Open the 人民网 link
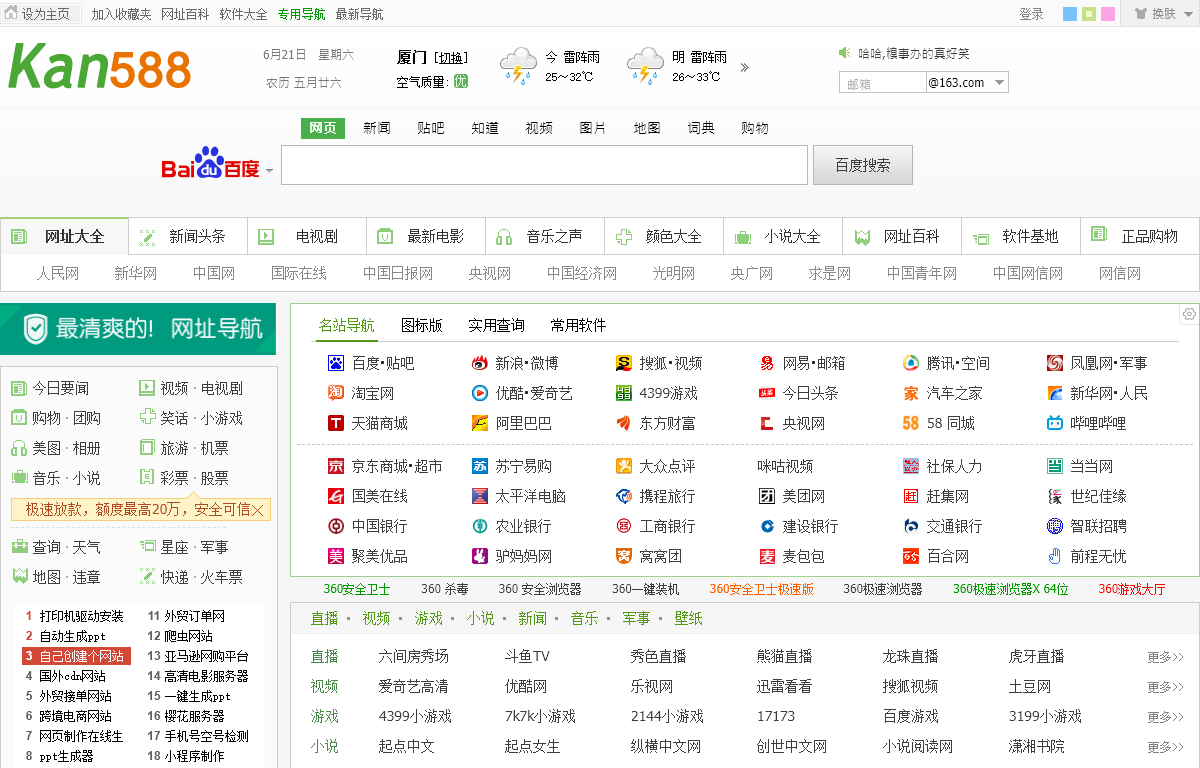This screenshot has height=768, width=1200. pos(58,273)
